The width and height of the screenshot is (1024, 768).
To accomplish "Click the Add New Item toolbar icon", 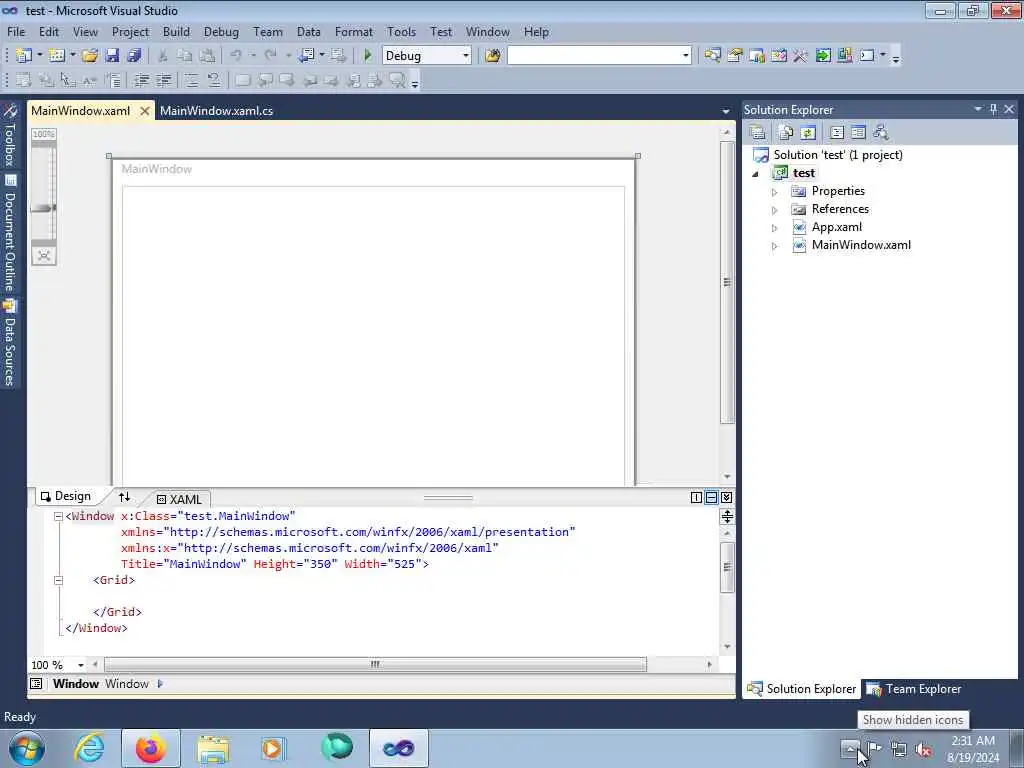I will 57,56.
